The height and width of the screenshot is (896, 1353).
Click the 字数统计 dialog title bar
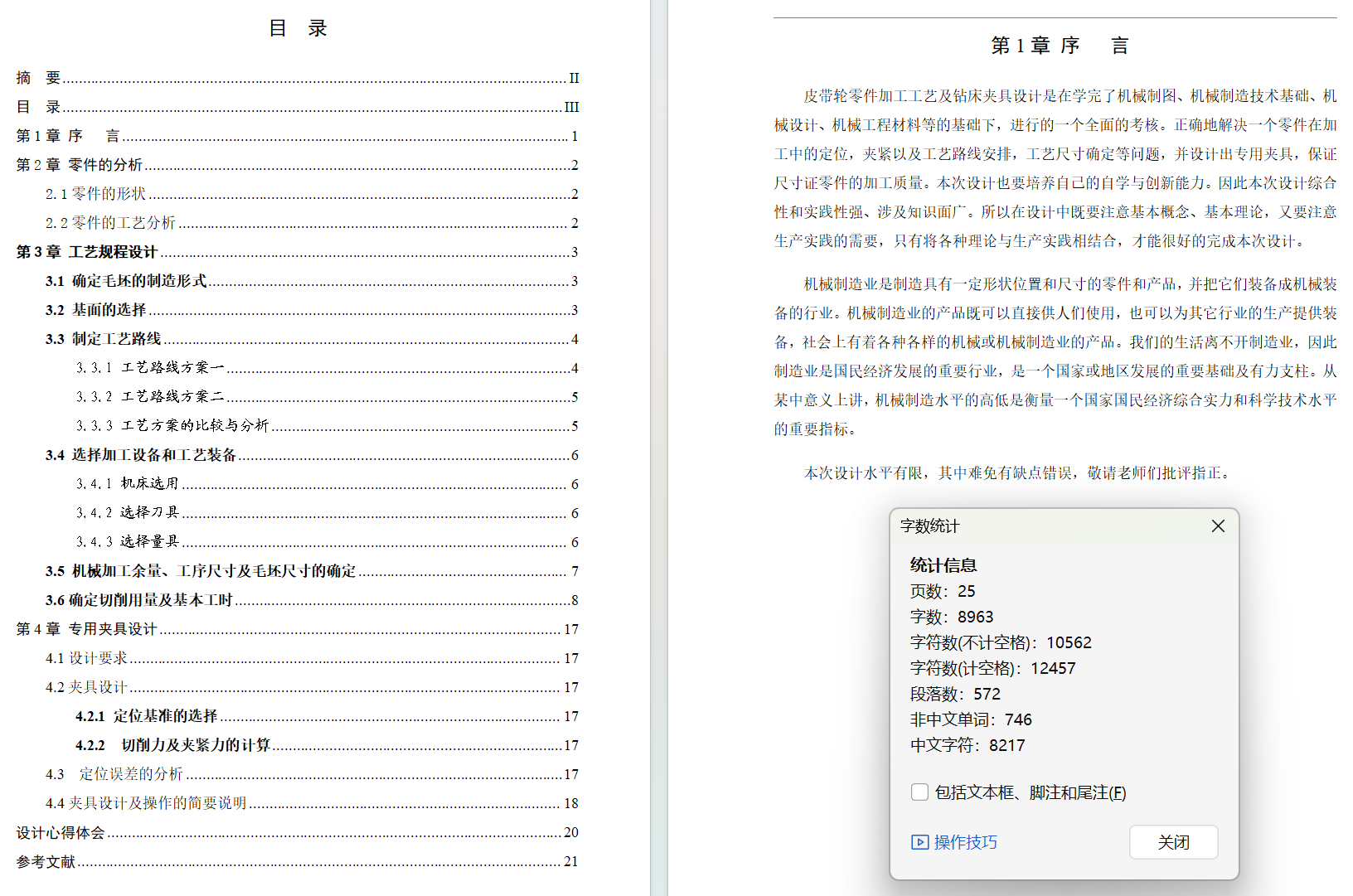[x=1036, y=526]
